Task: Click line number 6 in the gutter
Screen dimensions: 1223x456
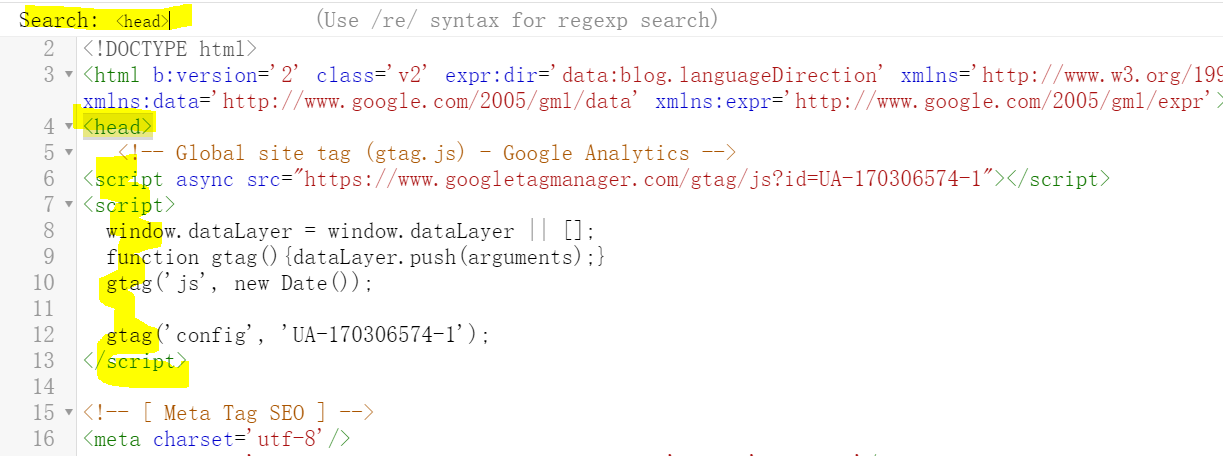Action: 49,179
